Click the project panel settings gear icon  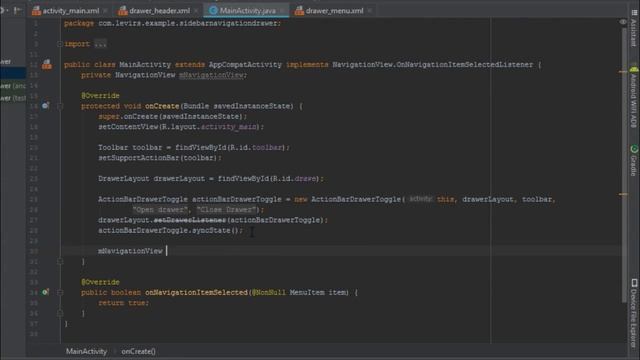[x=2, y=10]
